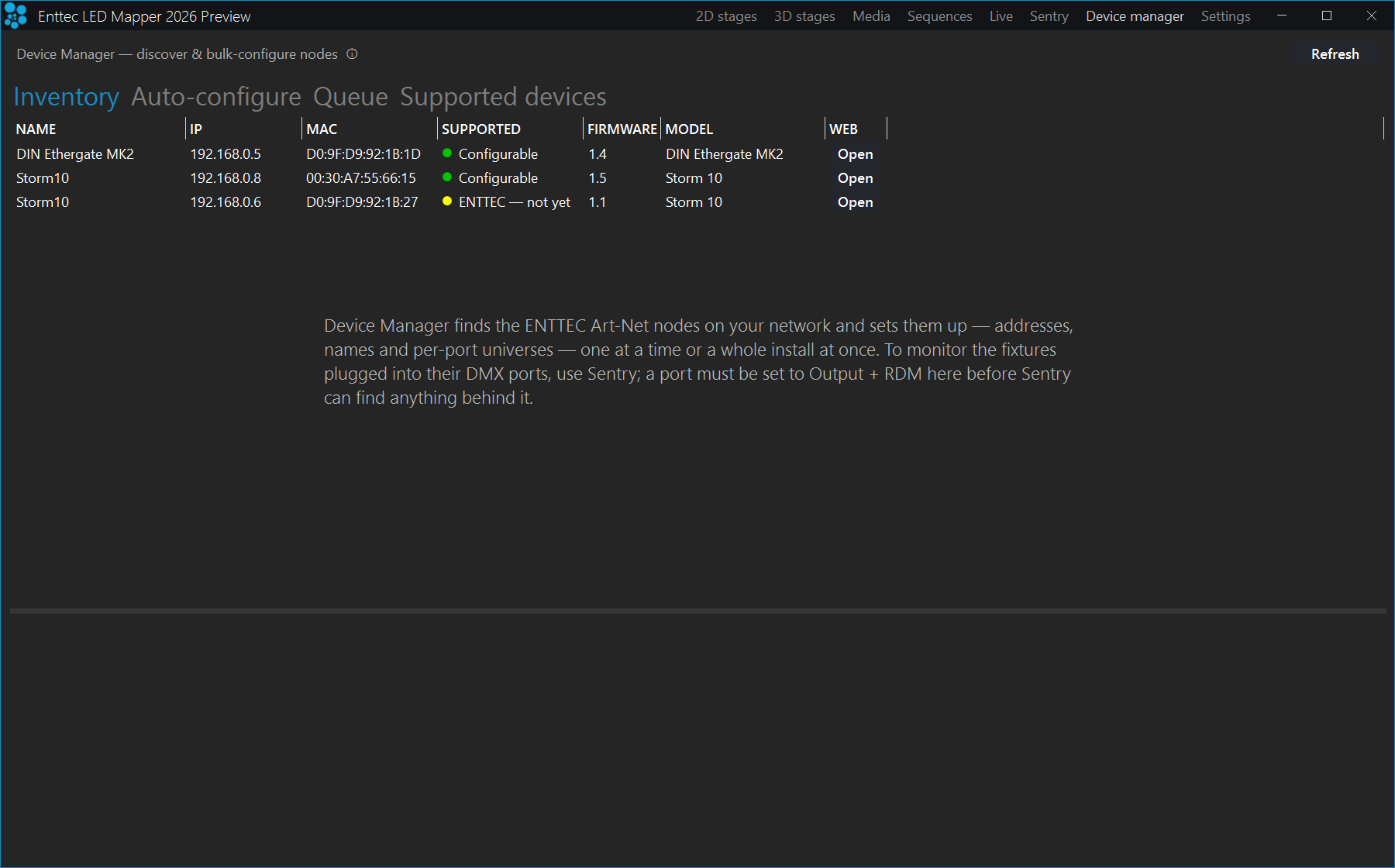Click the horizontal splitter below device list
The width and height of the screenshot is (1395, 868).
click(x=697, y=611)
